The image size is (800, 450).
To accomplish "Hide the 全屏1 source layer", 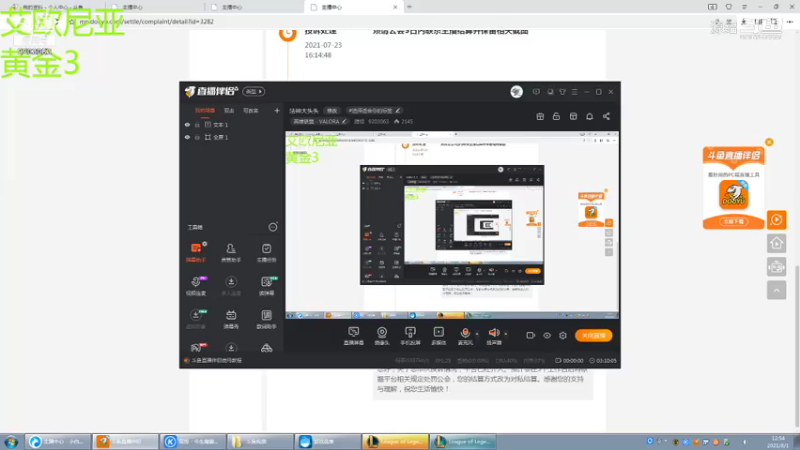I will click(x=187, y=137).
